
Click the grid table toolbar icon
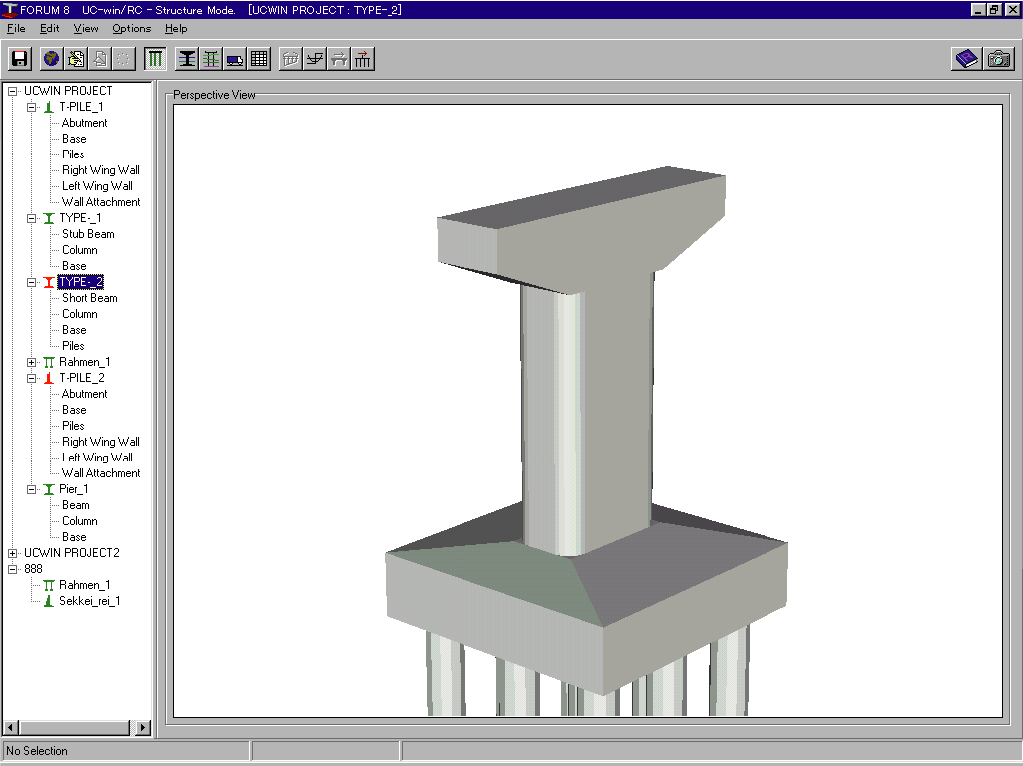259,59
